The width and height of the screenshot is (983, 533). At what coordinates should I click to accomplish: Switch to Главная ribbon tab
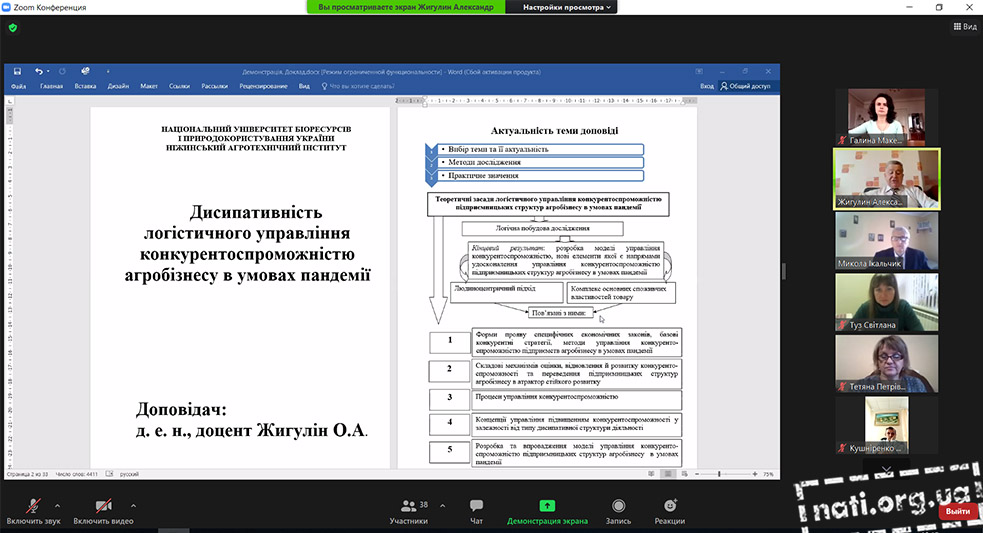click(51, 86)
